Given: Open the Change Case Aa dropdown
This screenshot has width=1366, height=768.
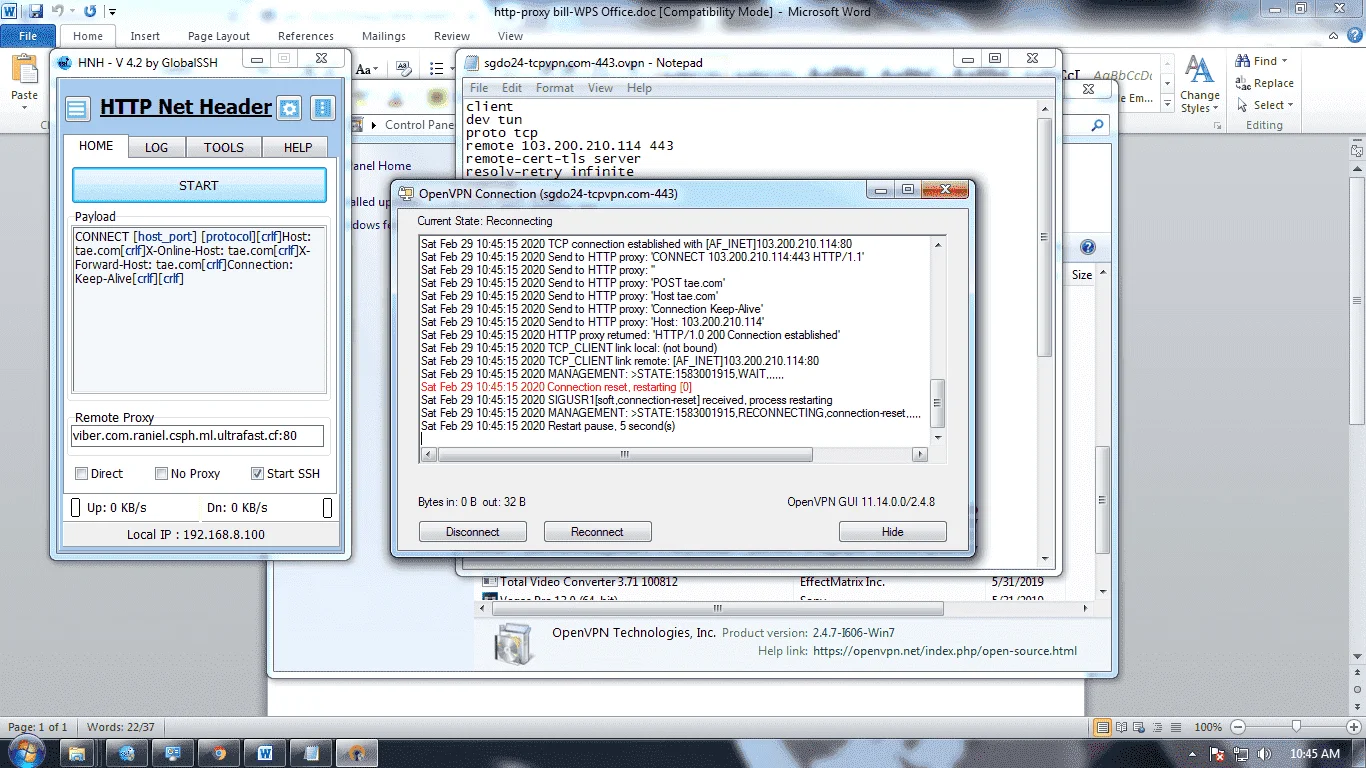Looking at the screenshot, I should (x=366, y=69).
